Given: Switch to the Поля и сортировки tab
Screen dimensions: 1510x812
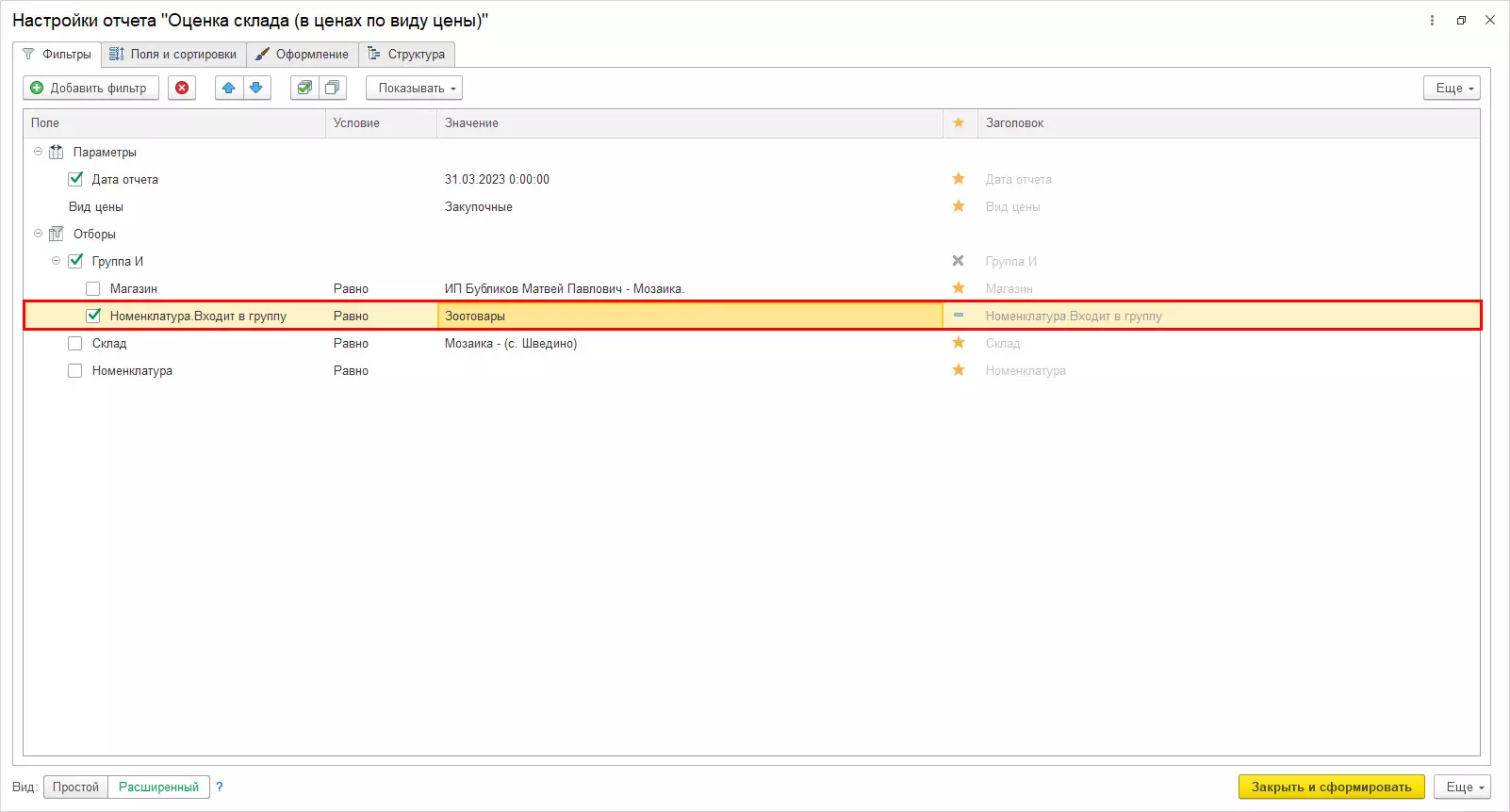Looking at the screenshot, I should [x=174, y=55].
